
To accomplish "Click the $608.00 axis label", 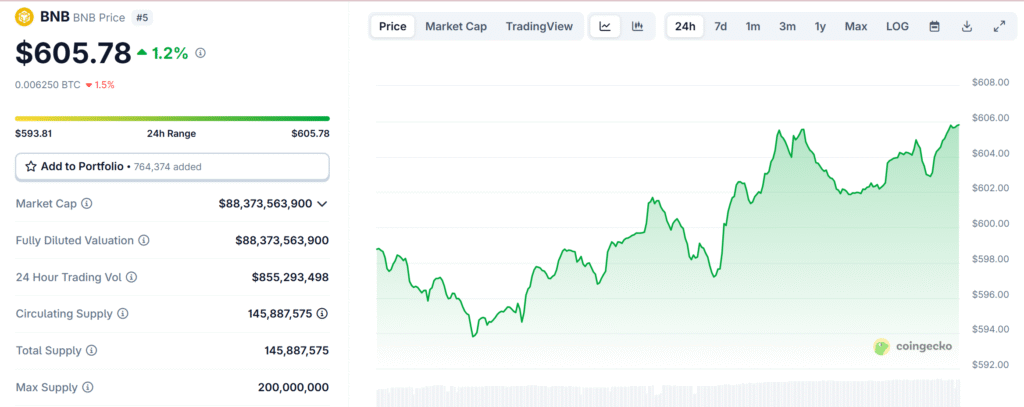I will click(991, 82).
